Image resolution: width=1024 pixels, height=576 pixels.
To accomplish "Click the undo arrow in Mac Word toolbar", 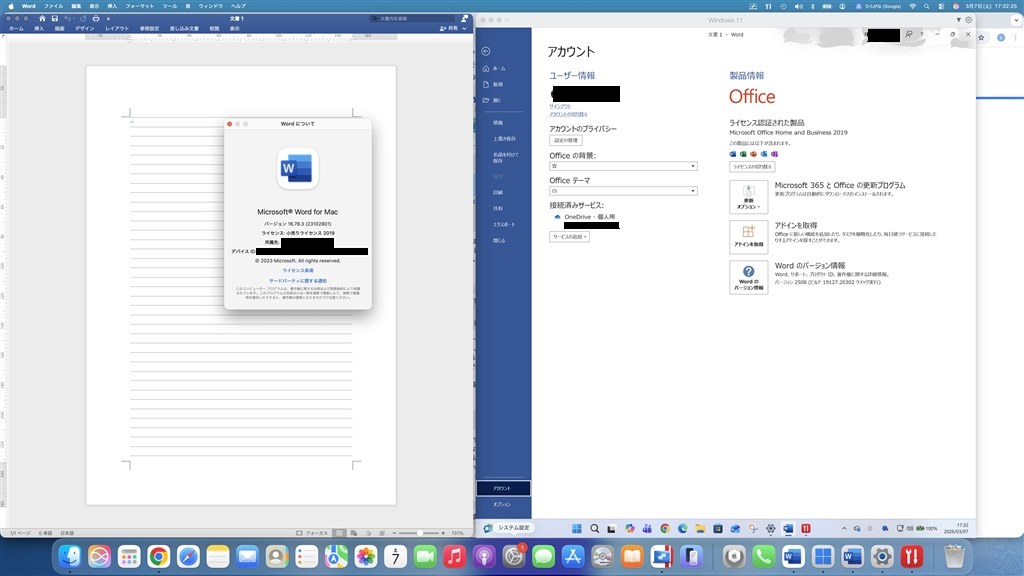I will click(x=67, y=18).
